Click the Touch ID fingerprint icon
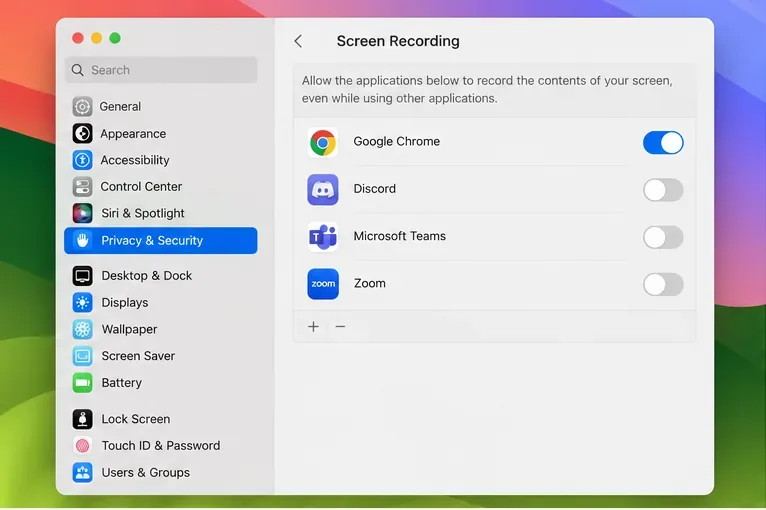 point(82,446)
